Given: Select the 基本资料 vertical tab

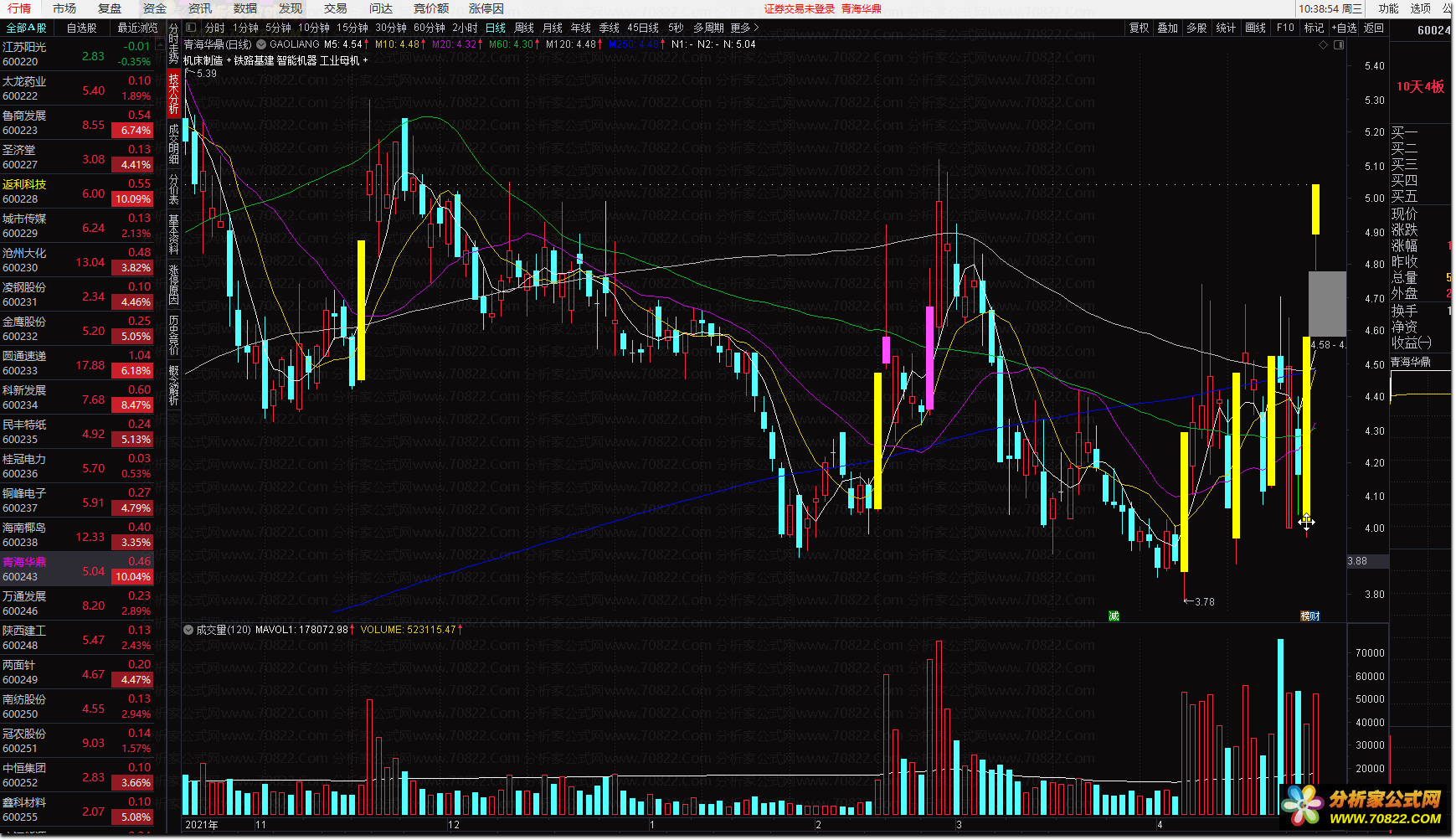Looking at the screenshot, I should (173, 234).
